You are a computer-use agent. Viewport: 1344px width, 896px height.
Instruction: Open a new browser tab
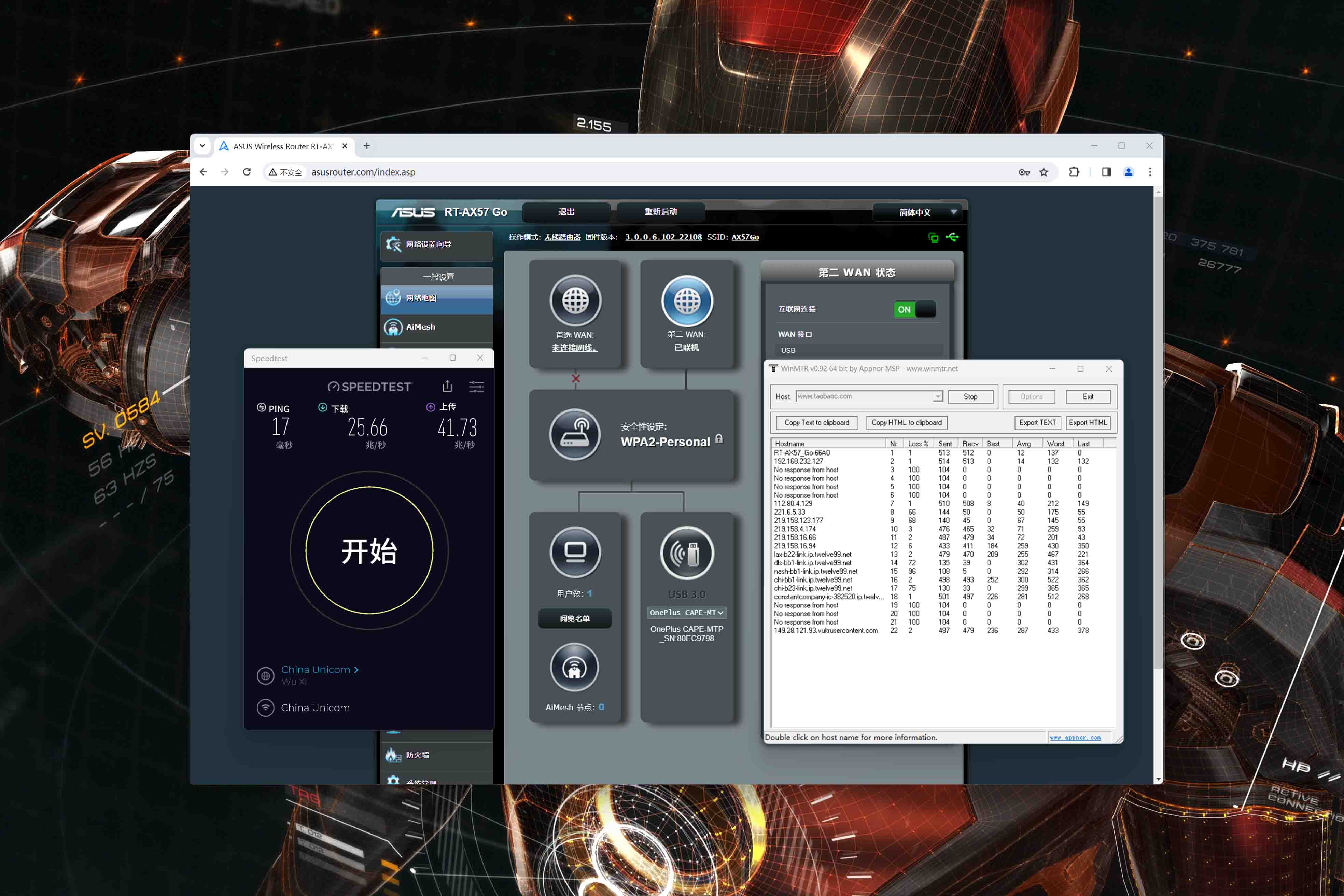click(x=367, y=146)
